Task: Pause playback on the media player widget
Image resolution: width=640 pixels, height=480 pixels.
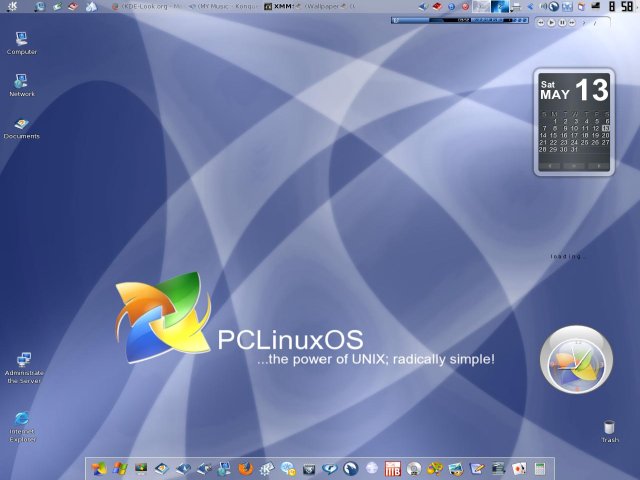Action: [562, 23]
